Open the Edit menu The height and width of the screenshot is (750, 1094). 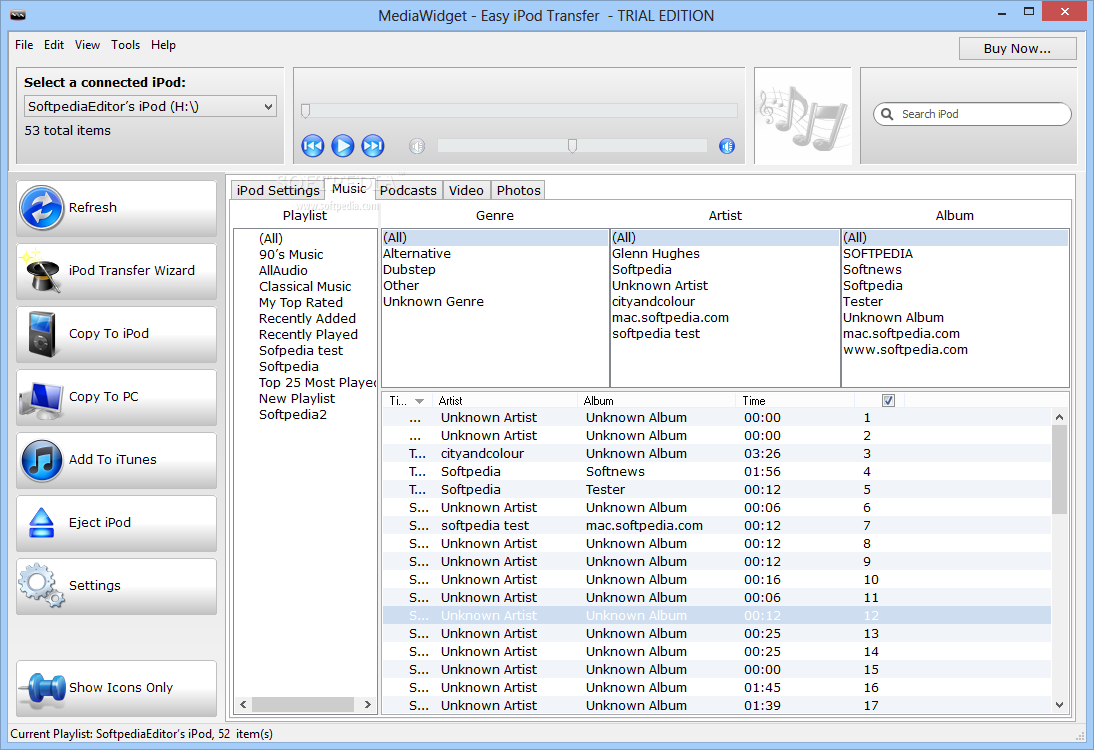[x=54, y=45]
